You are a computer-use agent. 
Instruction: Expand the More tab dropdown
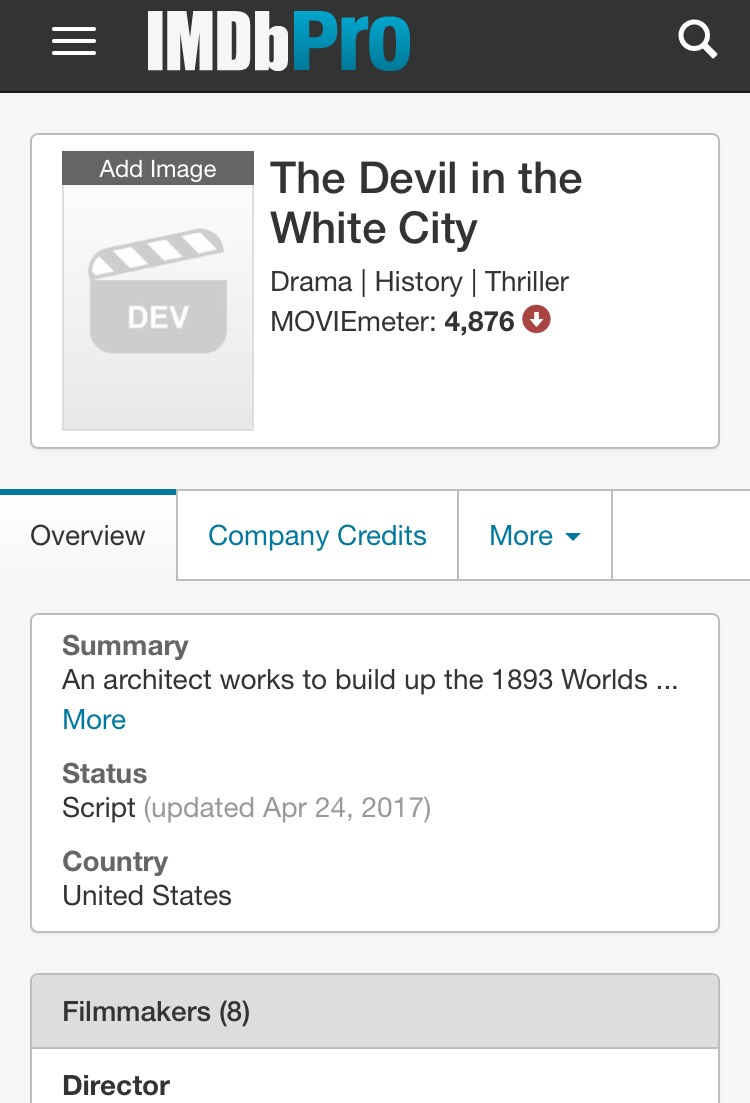[535, 535]
